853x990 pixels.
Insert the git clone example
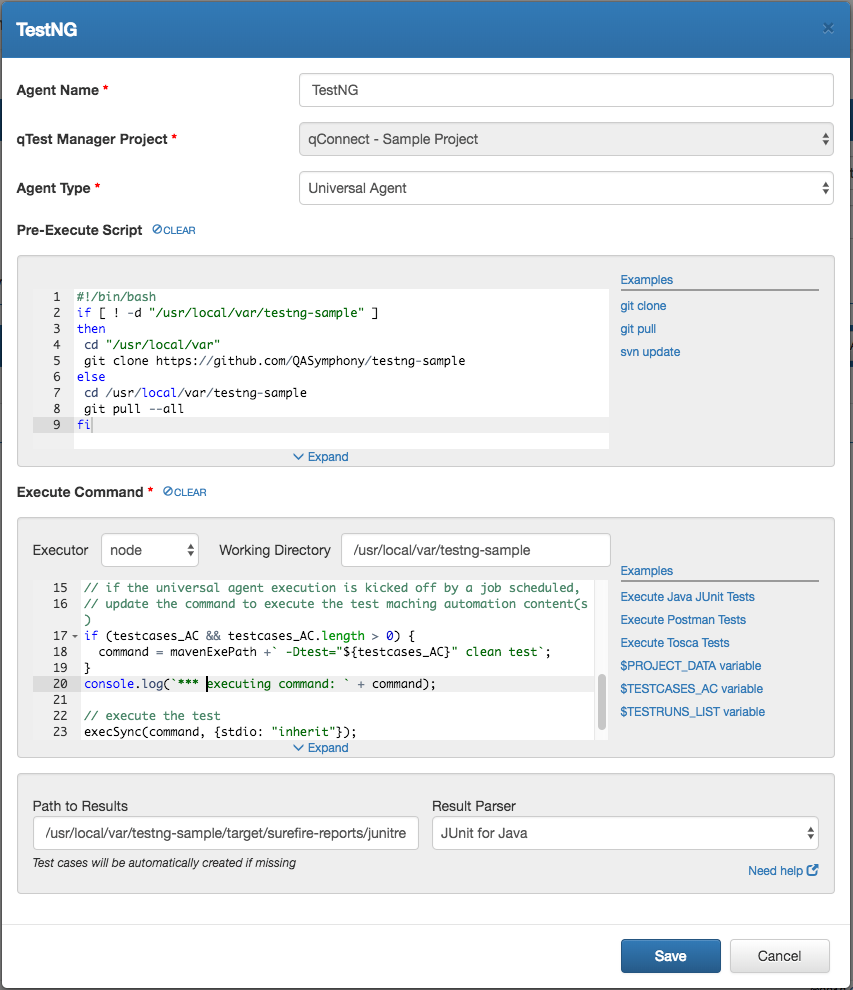(x=643, y=306)
